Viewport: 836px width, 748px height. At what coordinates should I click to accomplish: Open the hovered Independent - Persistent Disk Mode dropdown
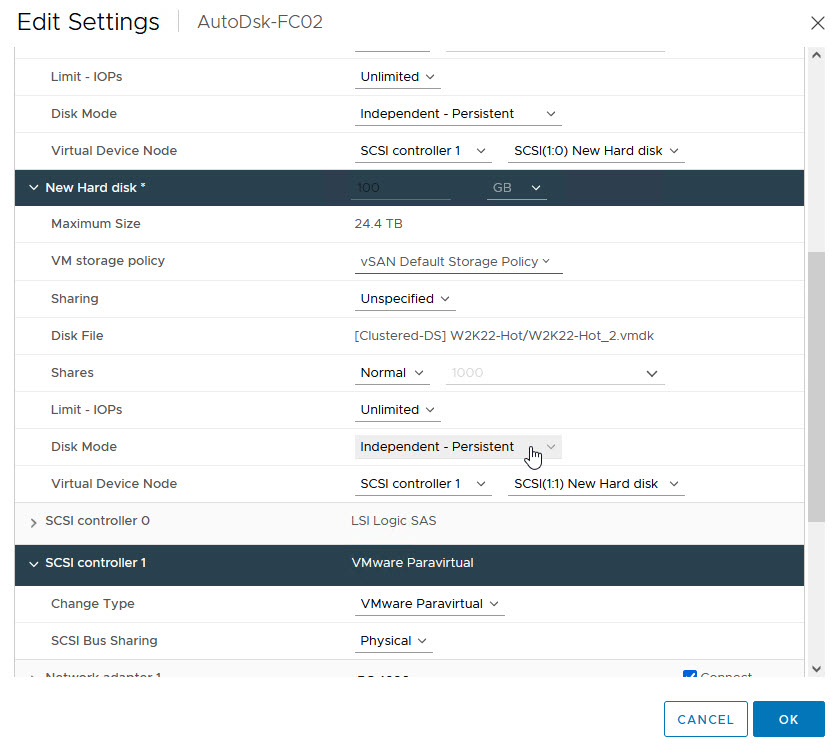(x=458, y=447)
